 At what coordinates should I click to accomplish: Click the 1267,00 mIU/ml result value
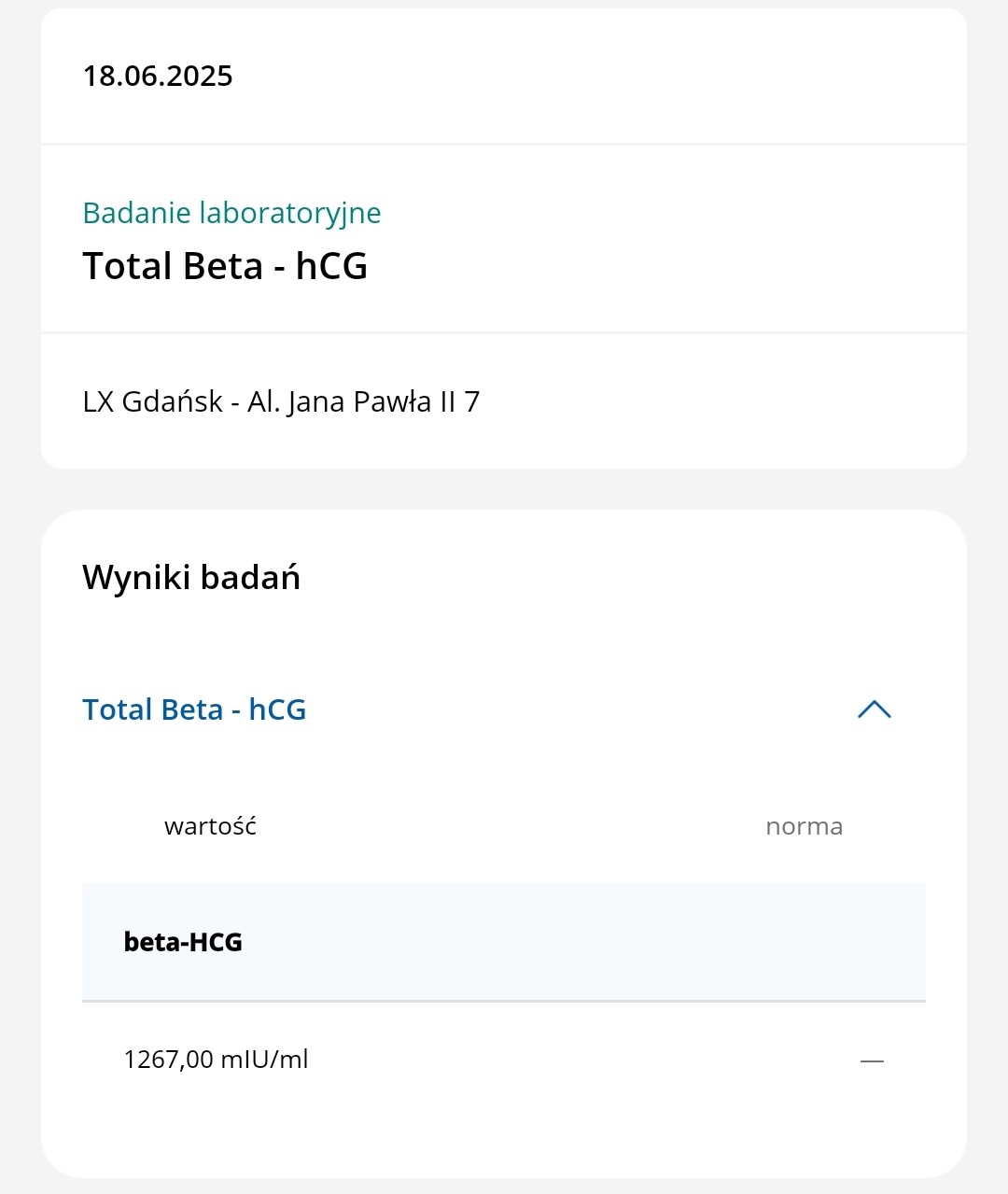[216, 1060]
